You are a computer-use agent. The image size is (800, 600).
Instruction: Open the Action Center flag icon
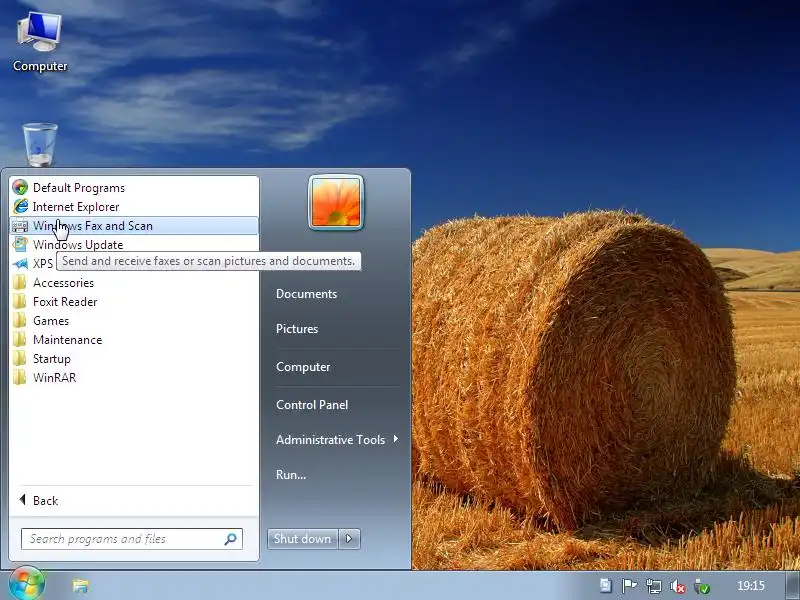click(629, 586)
